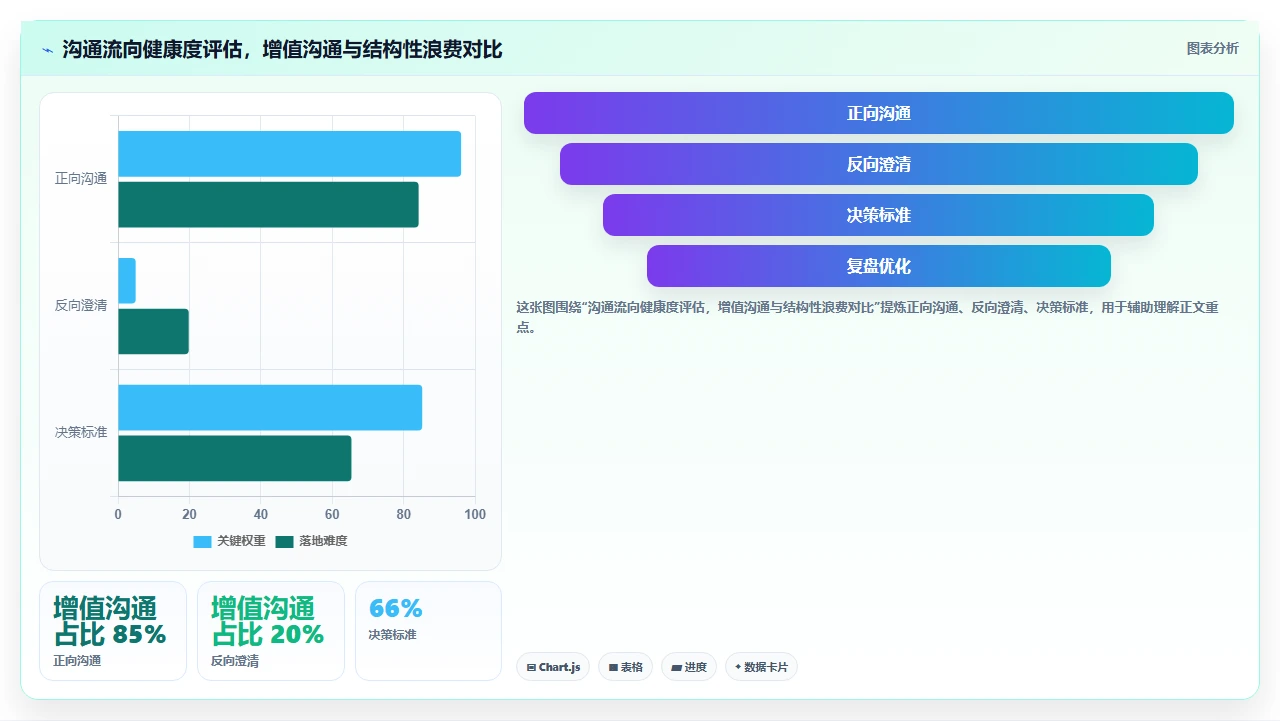Click the chart title heading text

[x=282, y=49]
